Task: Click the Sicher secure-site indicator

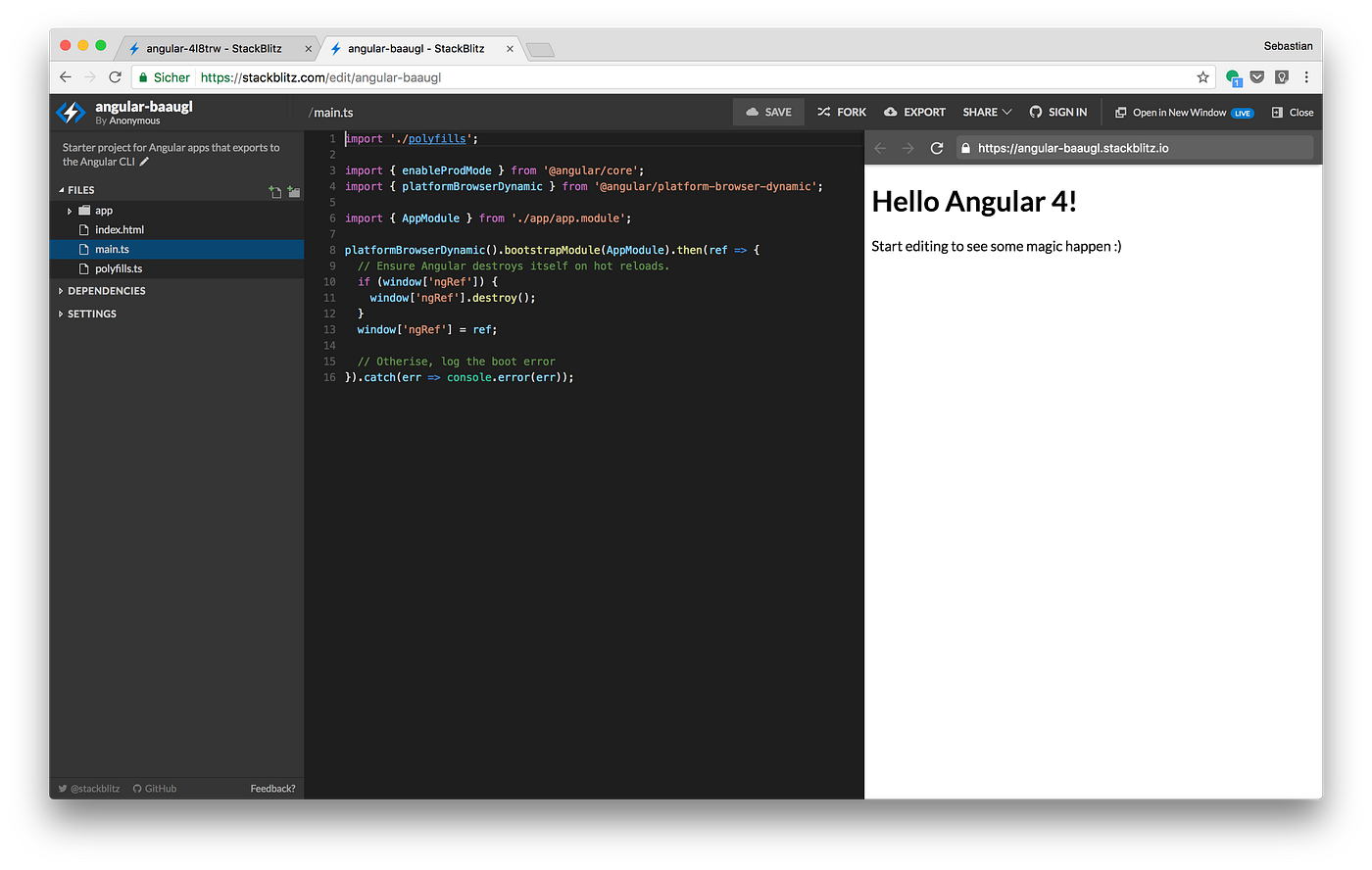Action: (x=164, y=76)
